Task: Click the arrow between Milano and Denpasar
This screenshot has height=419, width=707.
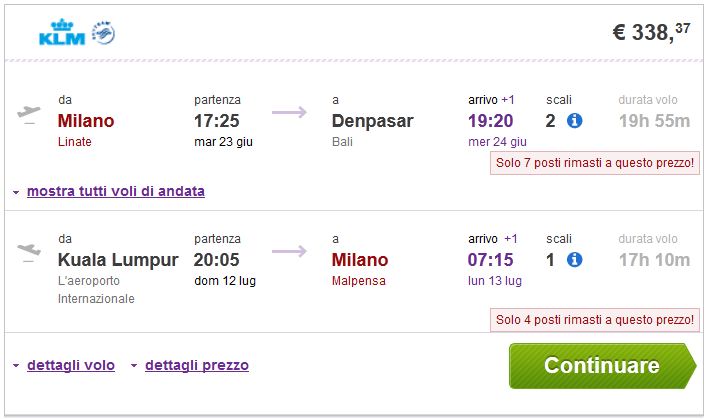Action: click(x=289, y=113)
